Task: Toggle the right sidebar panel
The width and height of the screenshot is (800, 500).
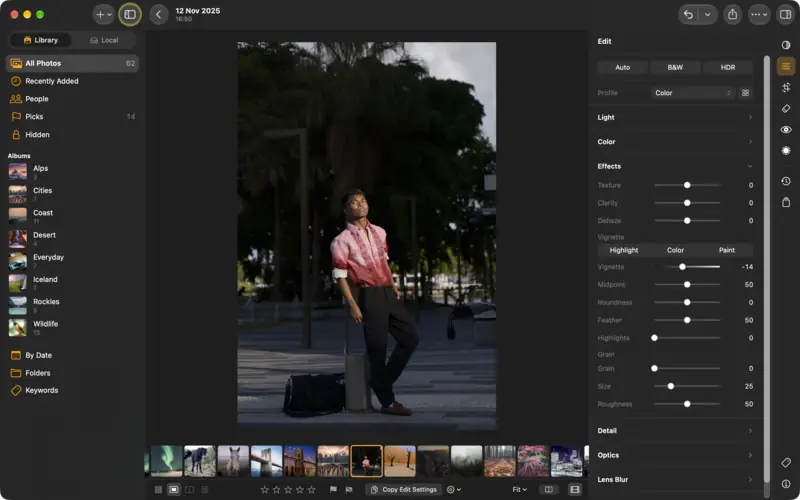Action: tap(785, 14)
